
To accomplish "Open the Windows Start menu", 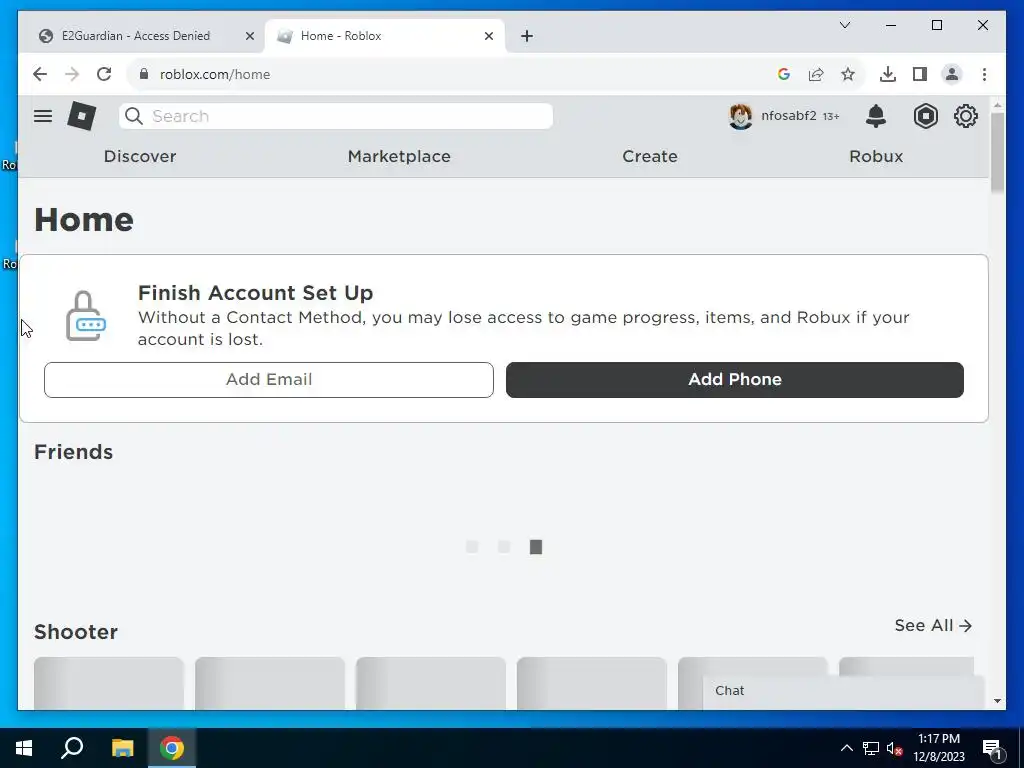I will click(24, 748).
